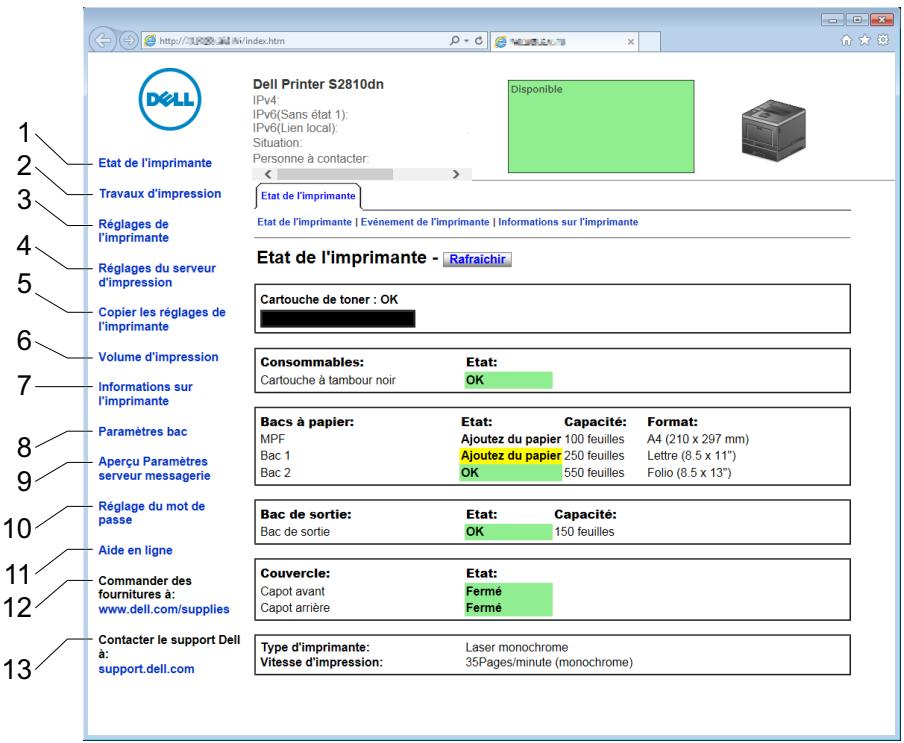Viewport: 904px width, 743px height.
Task: Select the Etat de l'imprimante tab
Action: click(308, 196)
